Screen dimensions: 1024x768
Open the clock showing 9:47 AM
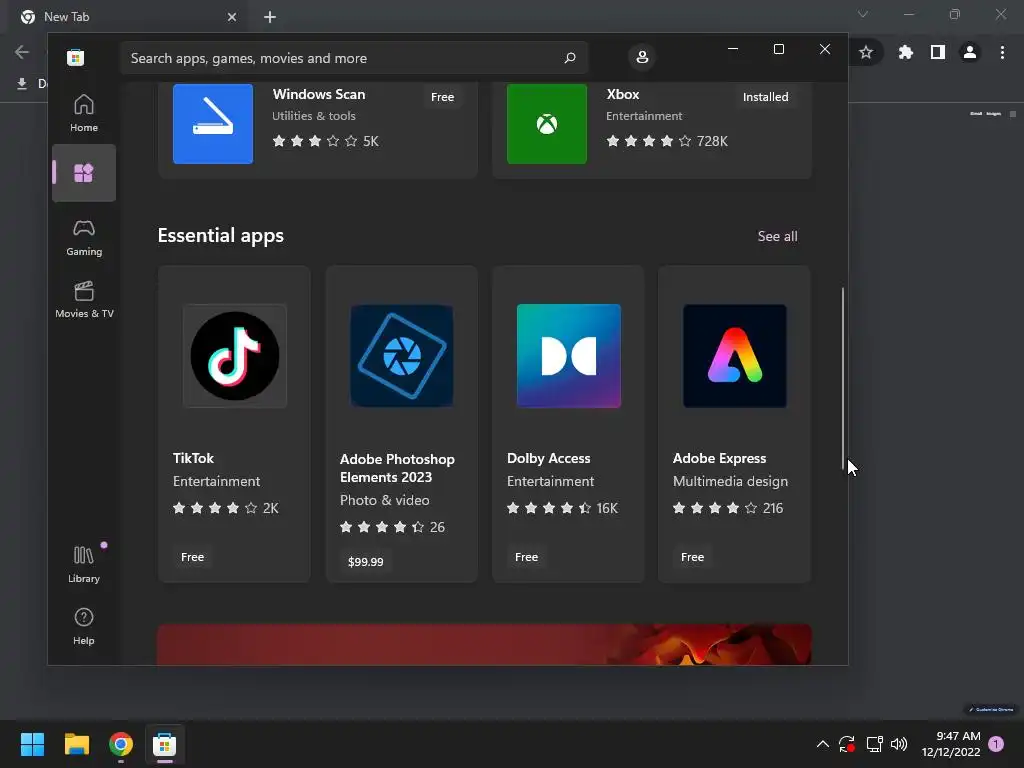coord(951,744)
